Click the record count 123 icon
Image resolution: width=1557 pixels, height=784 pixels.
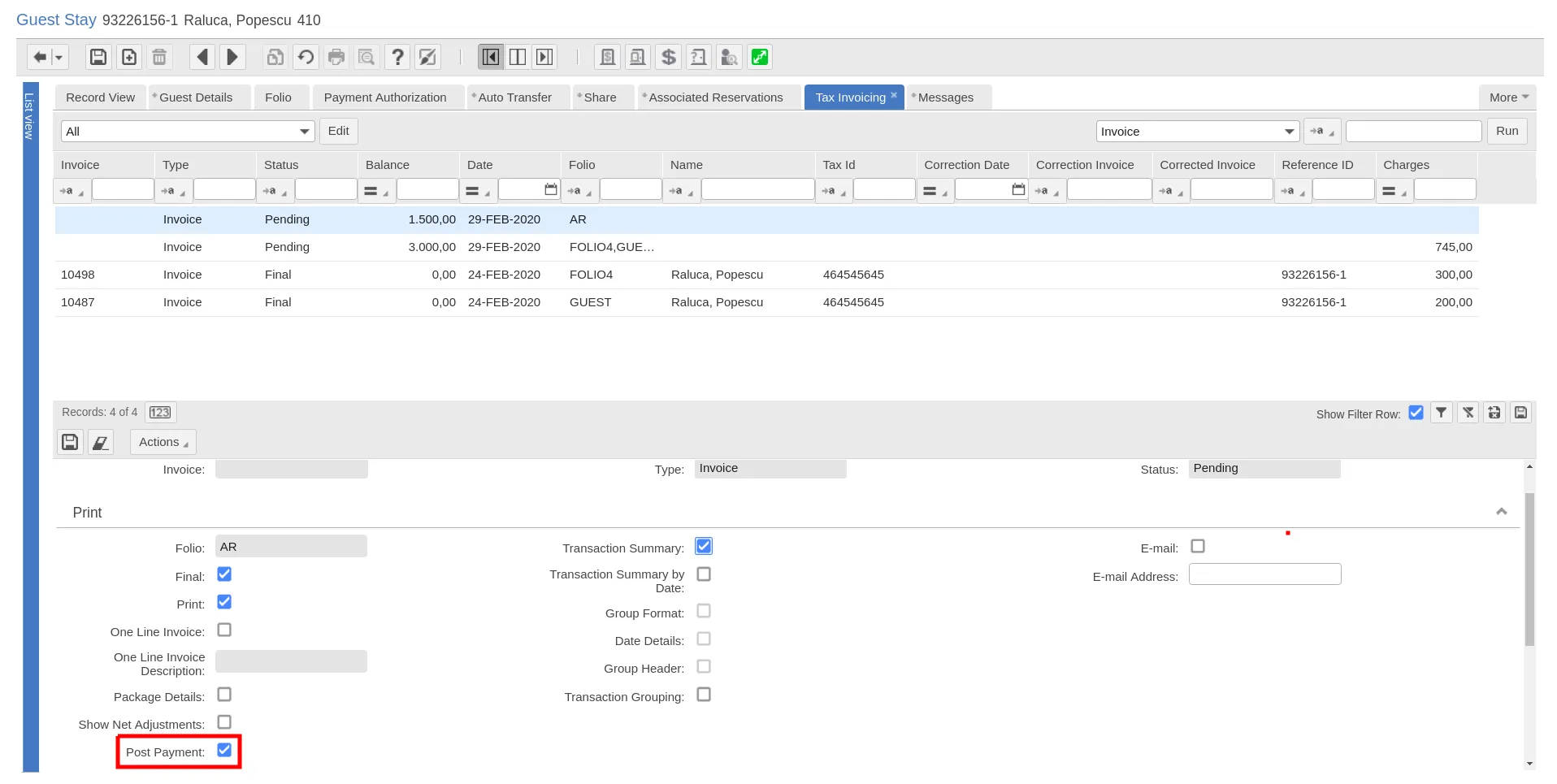click(x=160, y=413)
